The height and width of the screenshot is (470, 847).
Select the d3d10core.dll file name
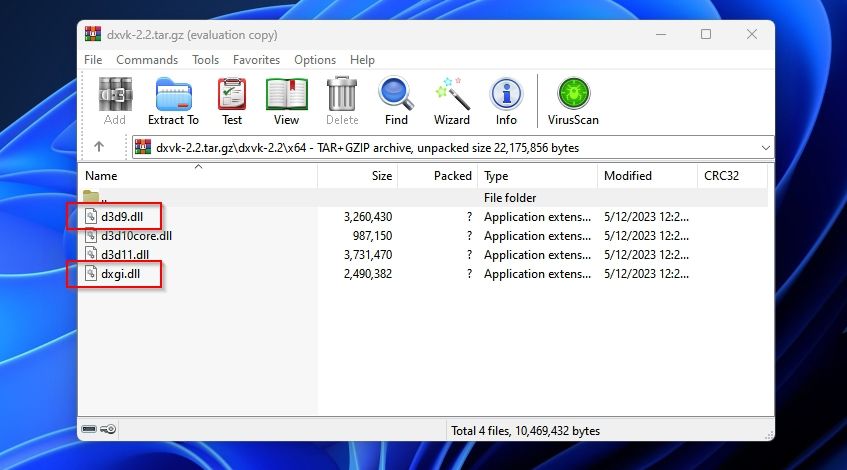(x=137, y=236)
